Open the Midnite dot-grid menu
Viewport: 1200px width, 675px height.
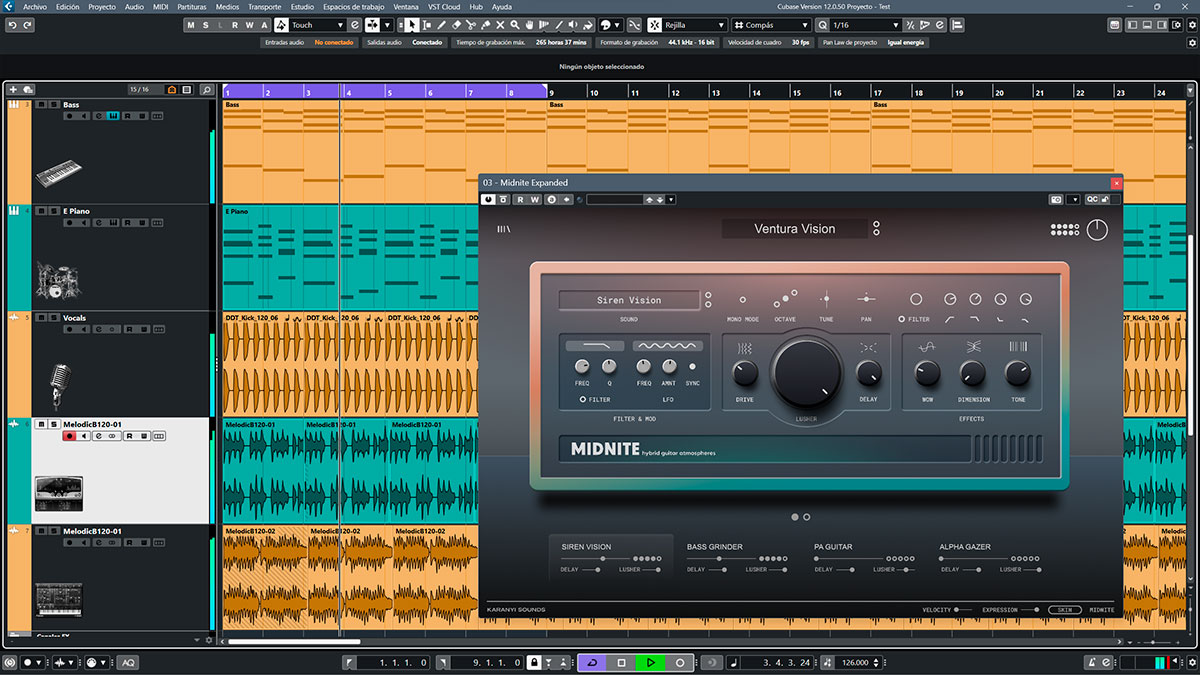(x=1065, y=230)
